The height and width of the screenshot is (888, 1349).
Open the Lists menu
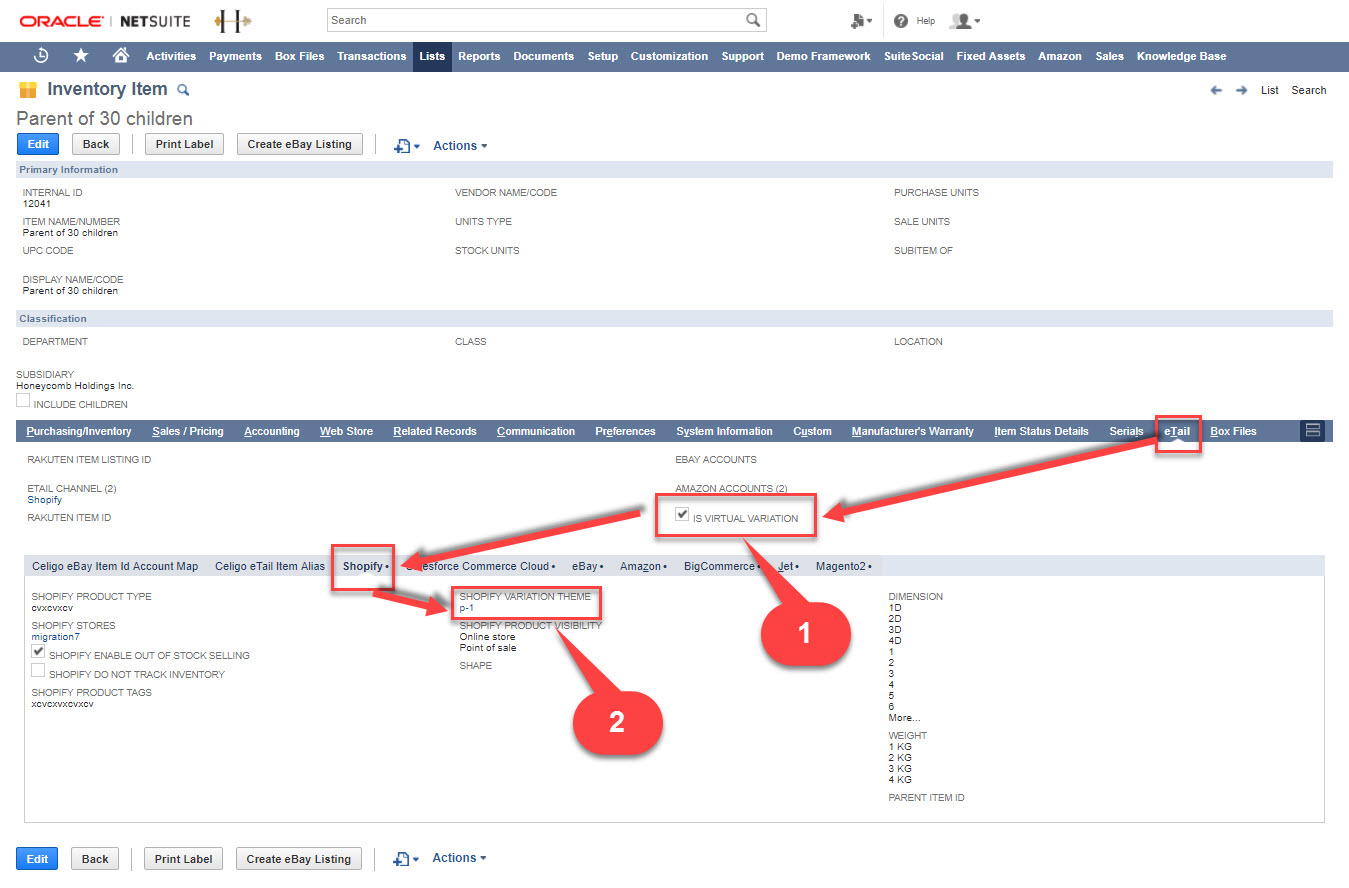click(x=432, y=56)
